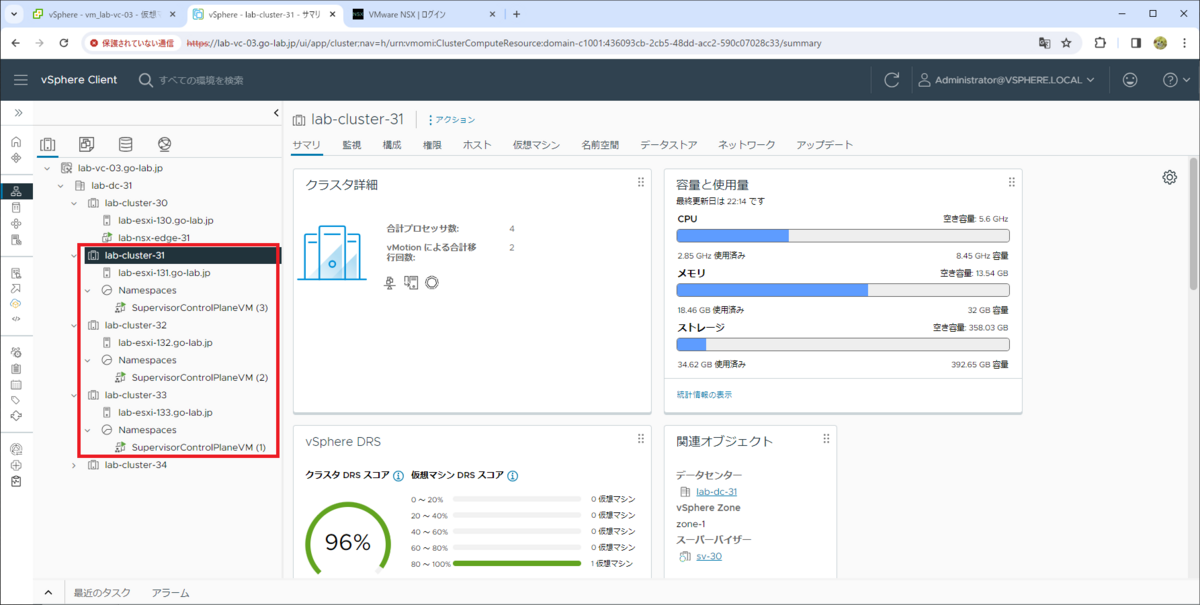Switch to Networking inventory view

pos(164,145)
